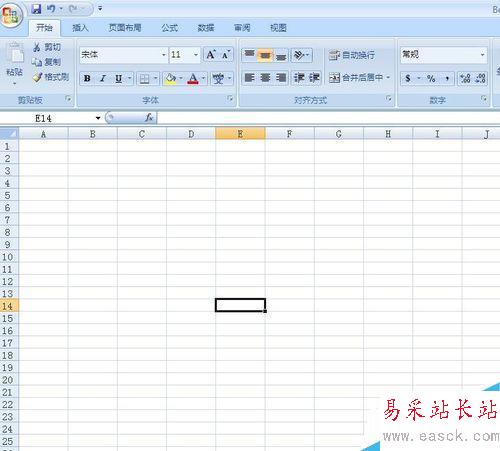Screen dimensions: 500x451
Task: Decrease cell indent
Action: coord(299,78)
